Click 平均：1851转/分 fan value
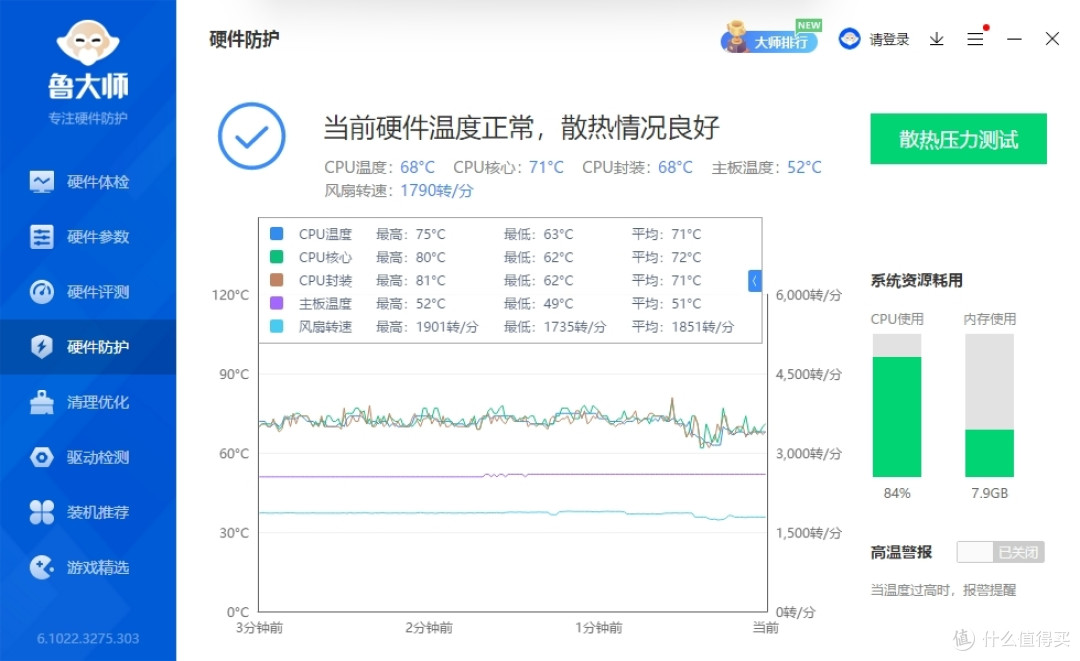This screenshot has width=1080, height=661. 683,326
